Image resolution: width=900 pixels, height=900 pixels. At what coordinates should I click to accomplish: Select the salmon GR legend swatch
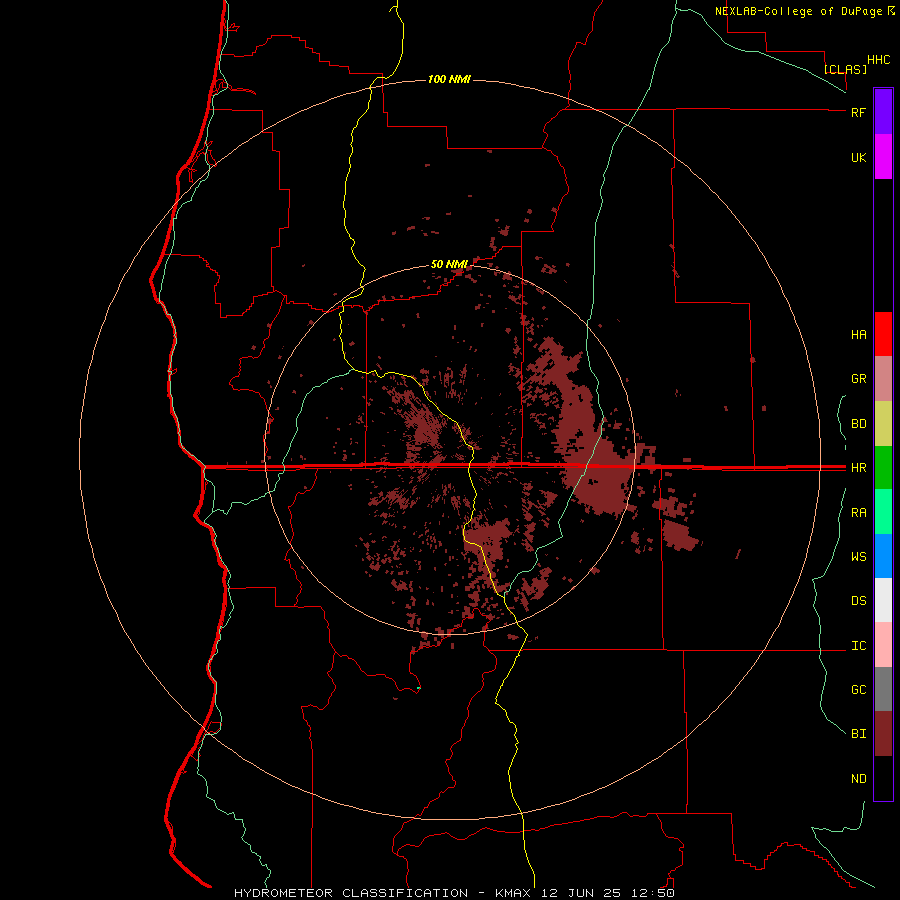pyautogui.click(x=883, y=379)
